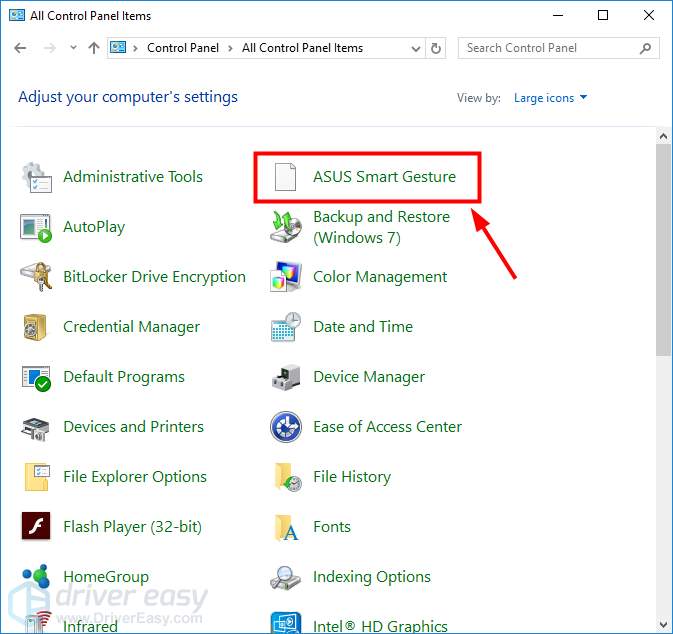The width and height of the screenshot is (673, 634).
Task: Open the Flash Player (32-bit) link
Action: click(132, 527)
